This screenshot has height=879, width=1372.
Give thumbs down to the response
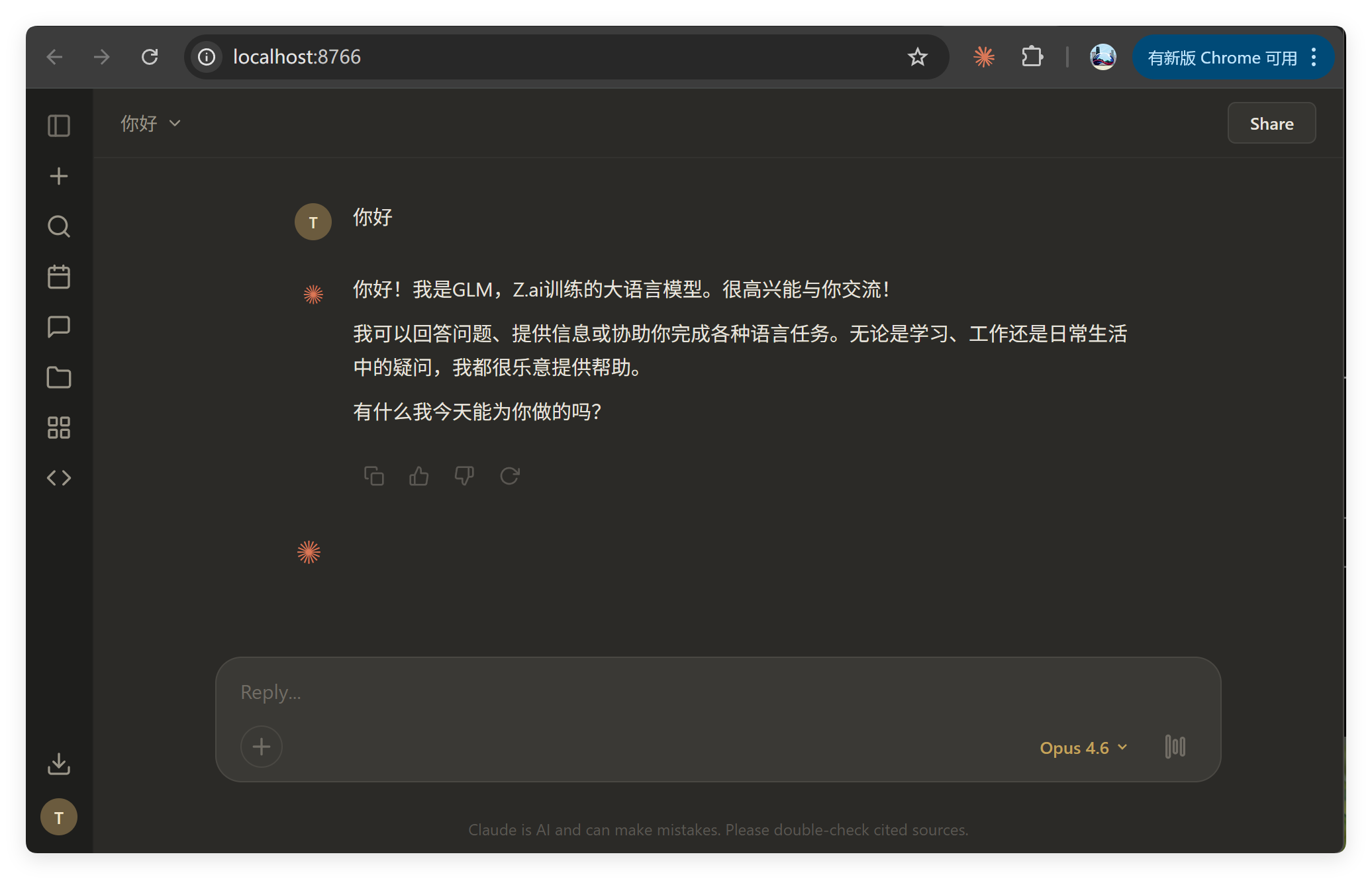[464, 476]
